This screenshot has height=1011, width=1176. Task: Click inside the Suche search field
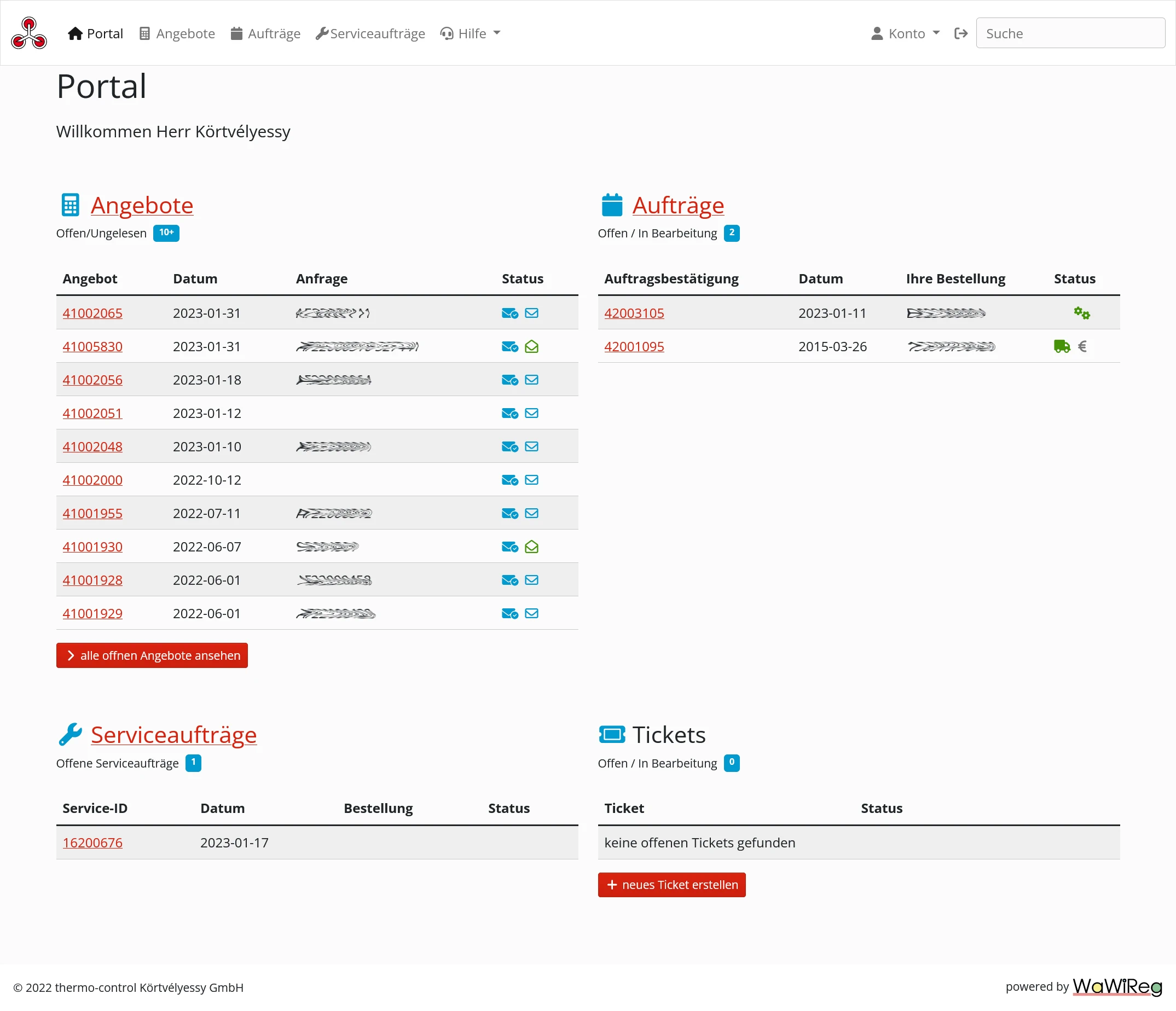1070,33
